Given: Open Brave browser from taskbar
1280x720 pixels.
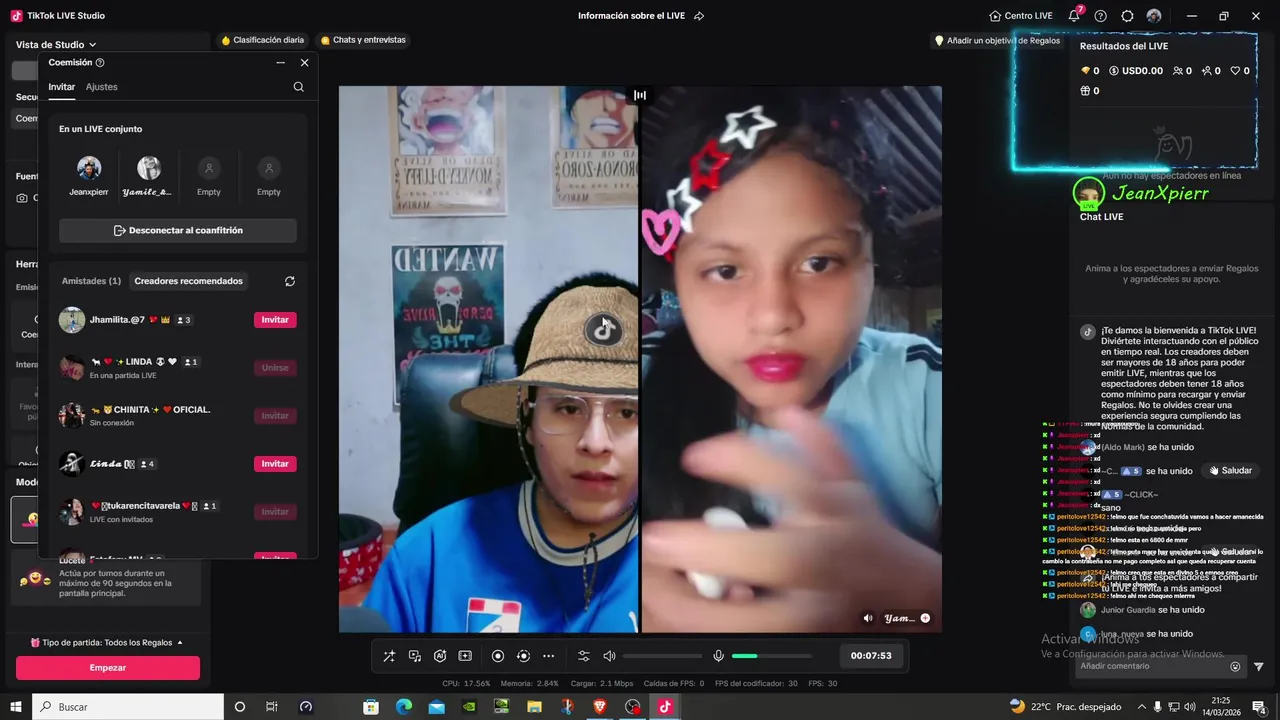Looking at the screenshot, I should pyautogui.click(x=600, y=707).
